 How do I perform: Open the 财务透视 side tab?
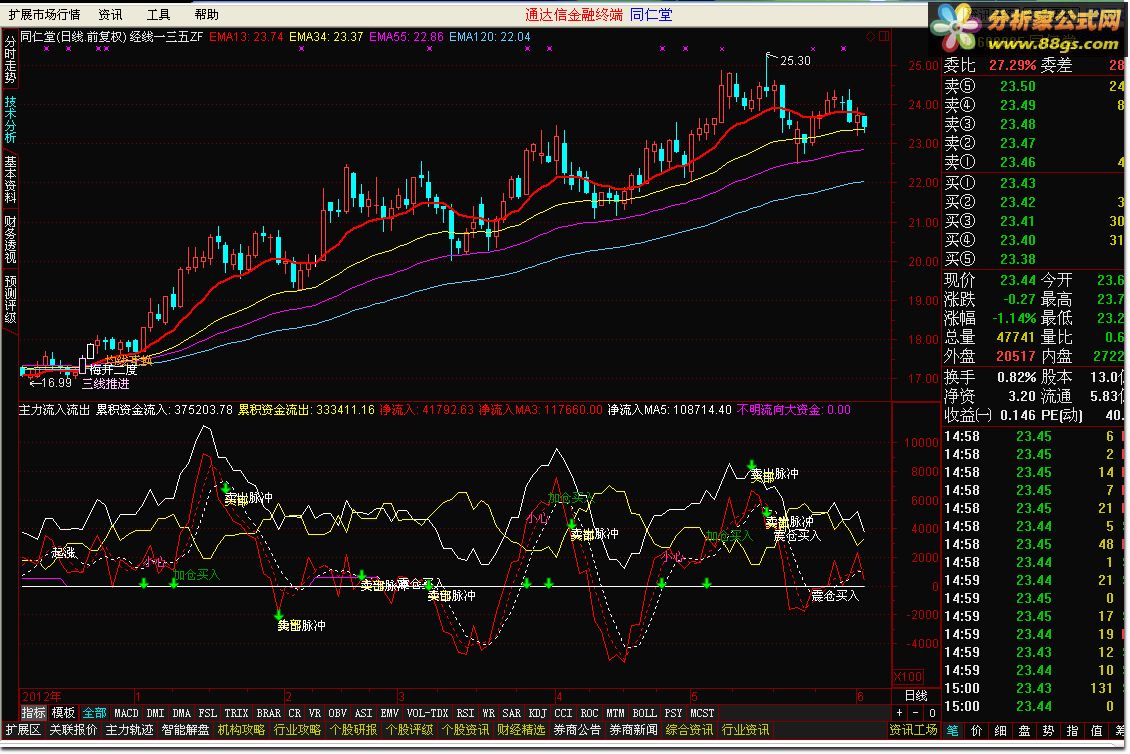coord(10,239)
